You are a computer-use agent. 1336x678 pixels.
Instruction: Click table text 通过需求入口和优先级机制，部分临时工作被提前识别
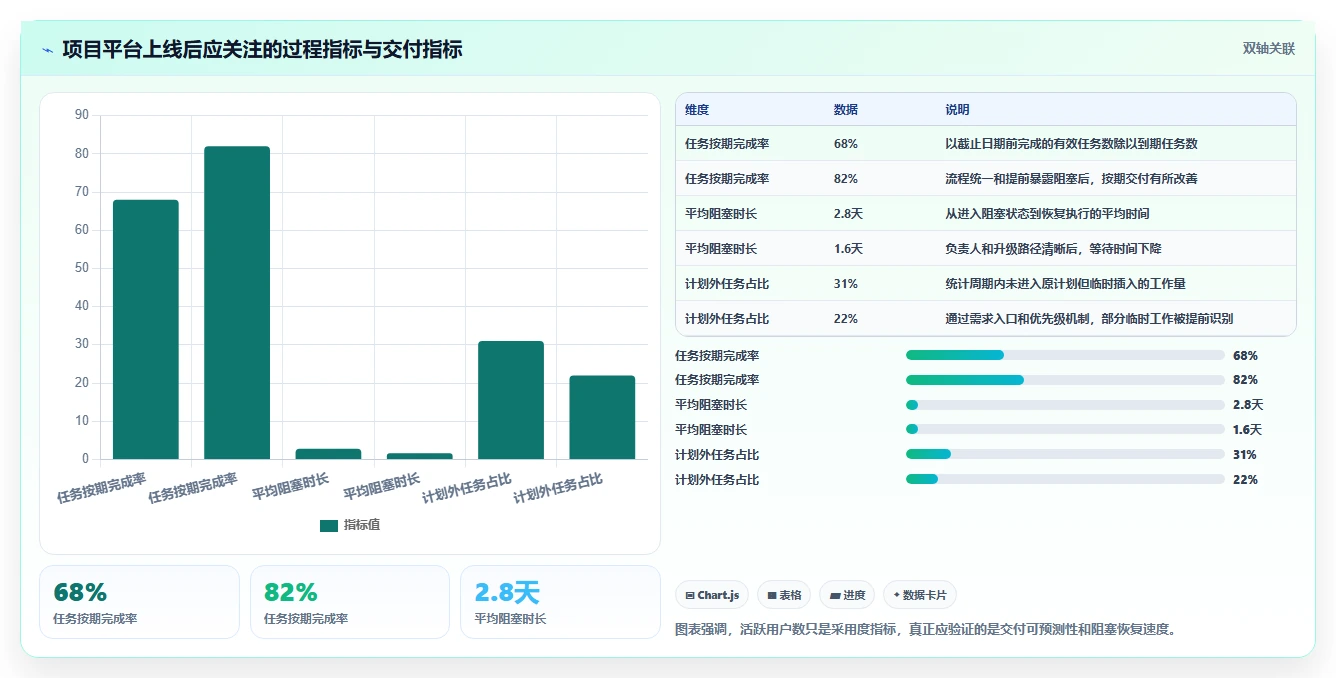coord(1089,319)
